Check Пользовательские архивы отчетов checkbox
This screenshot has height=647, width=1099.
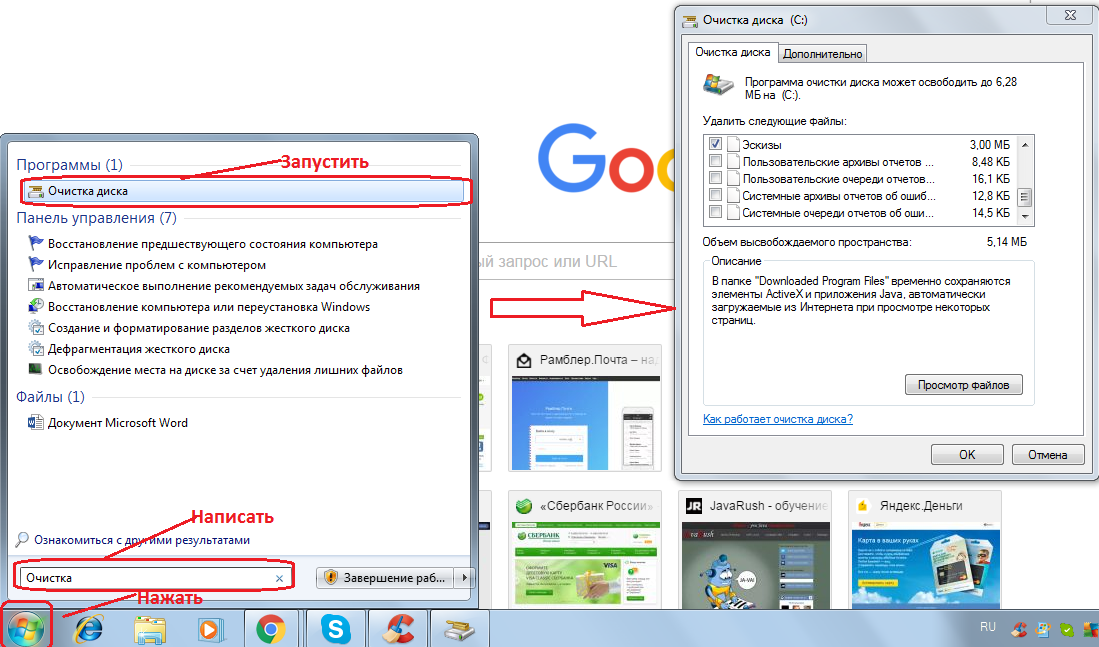[715, 162]
